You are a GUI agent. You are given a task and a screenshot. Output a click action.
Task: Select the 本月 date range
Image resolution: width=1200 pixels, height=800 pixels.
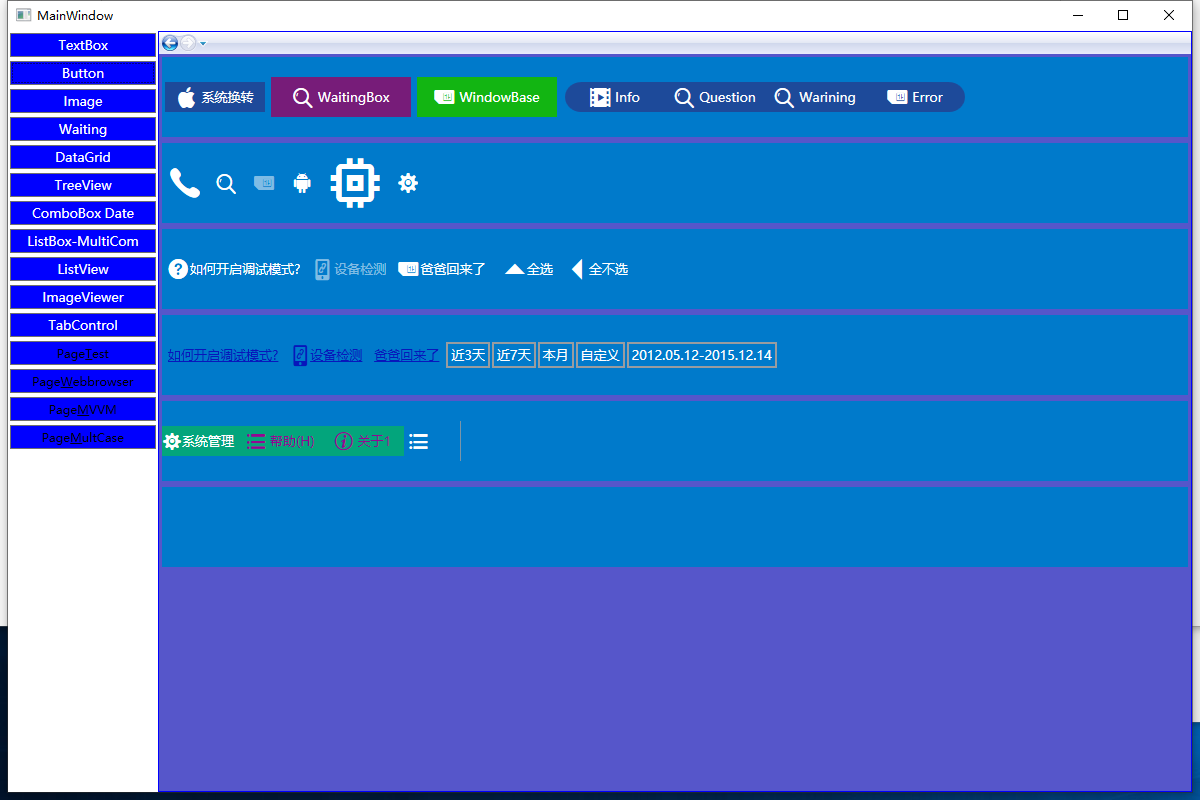pos(556,355)
